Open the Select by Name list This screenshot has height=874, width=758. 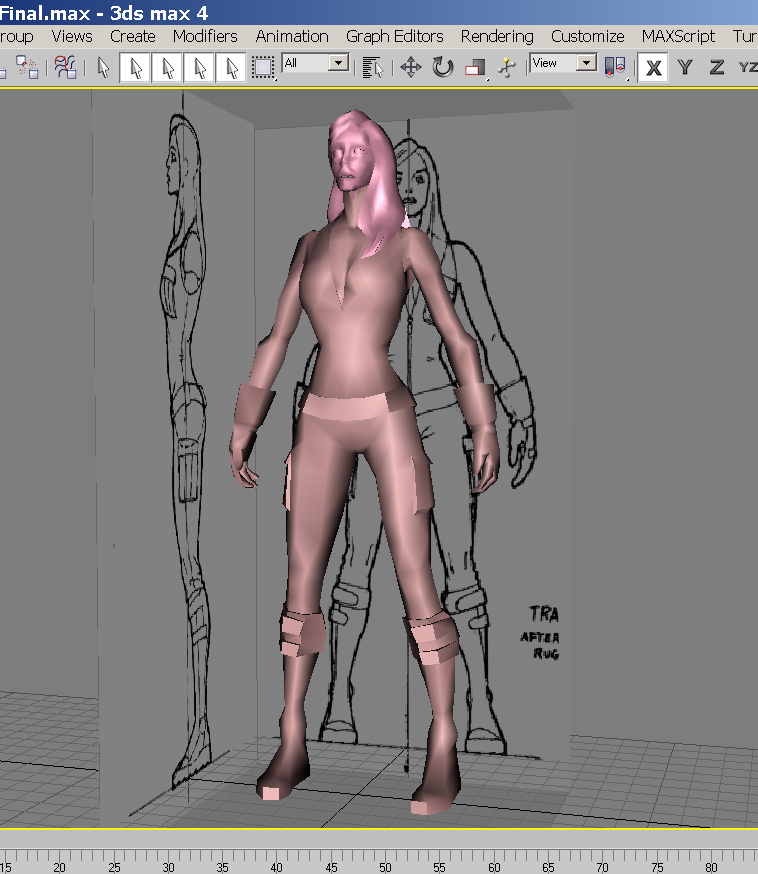coord(373,67)
